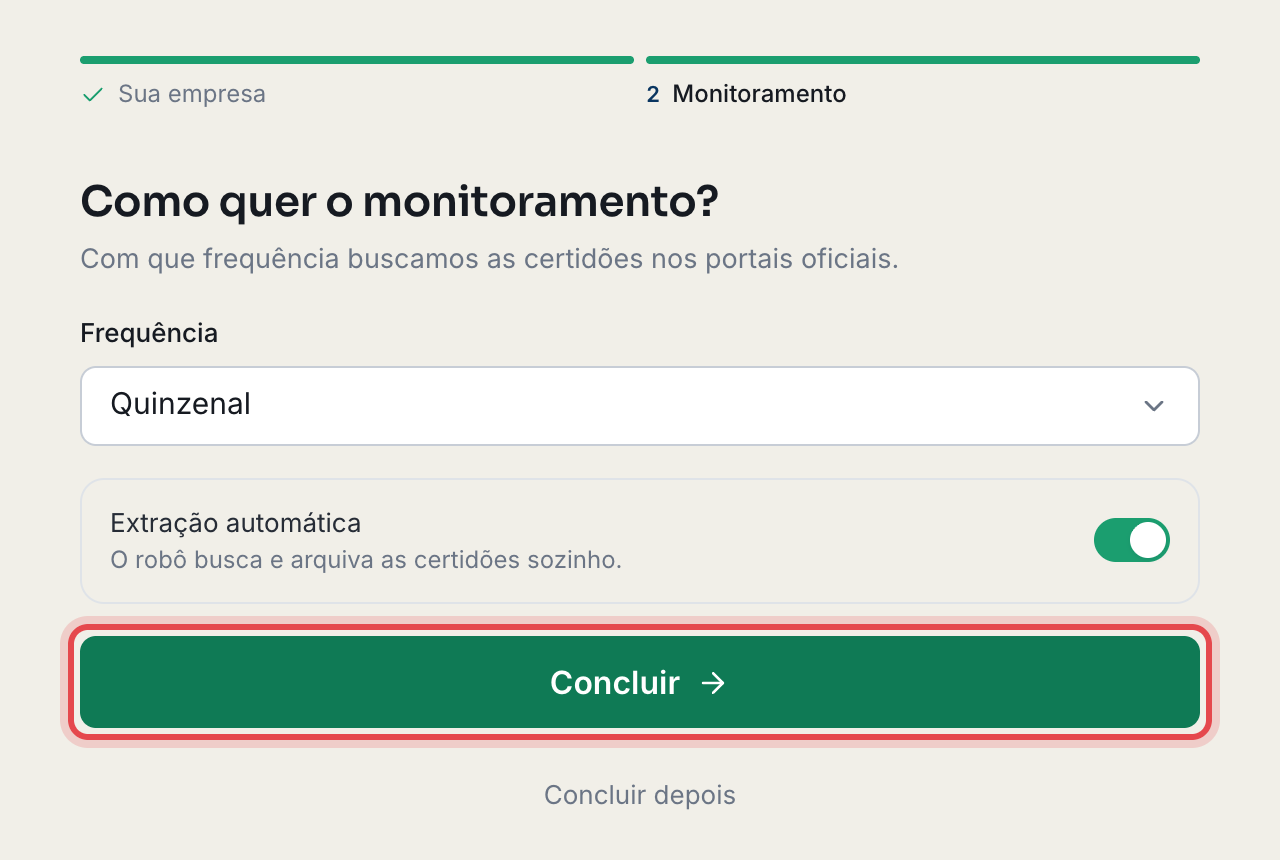The image size is (1280, 860).
Task: Click the step number 2 indicator
Action: point(653,95)
